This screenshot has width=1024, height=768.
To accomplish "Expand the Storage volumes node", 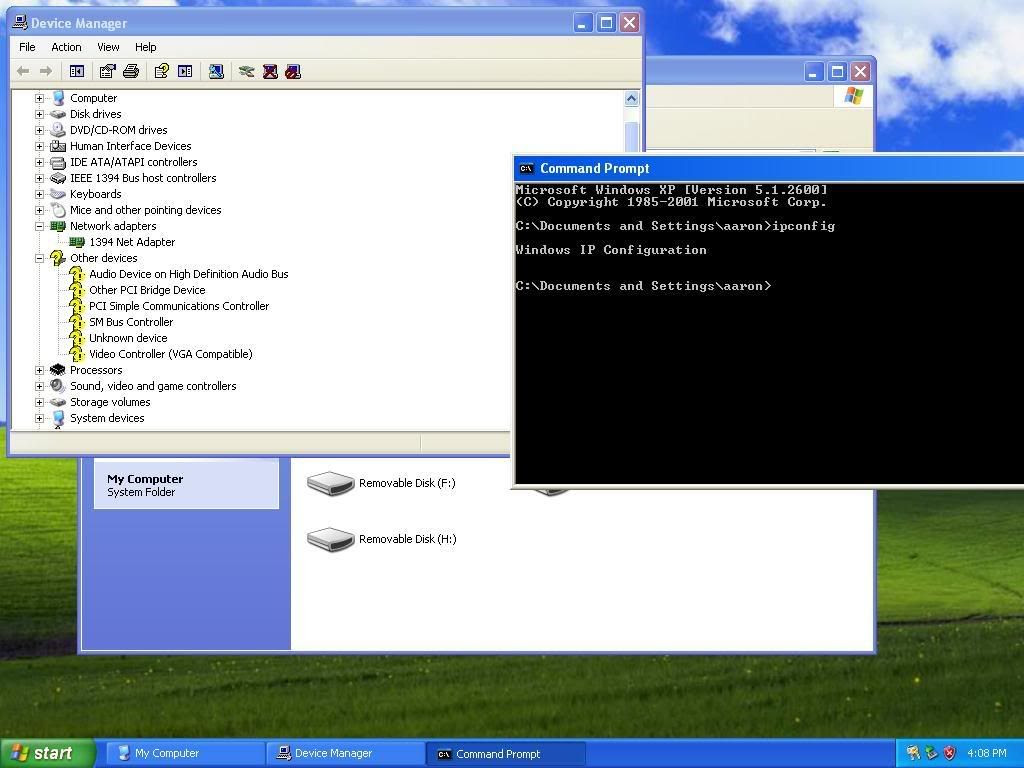I will click(x=39, y=402).
